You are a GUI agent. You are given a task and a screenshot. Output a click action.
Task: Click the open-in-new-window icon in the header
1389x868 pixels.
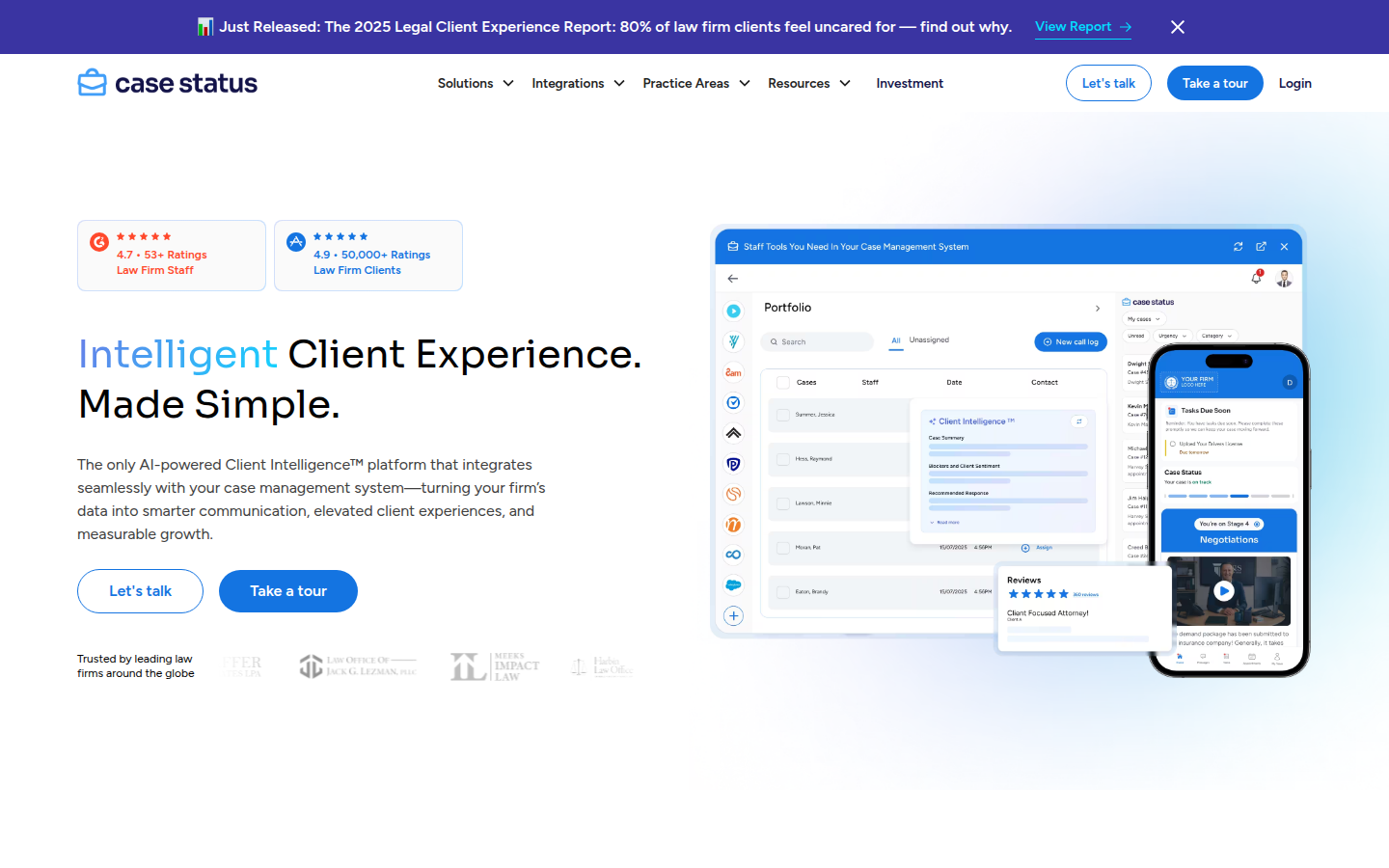[1261, 247]
